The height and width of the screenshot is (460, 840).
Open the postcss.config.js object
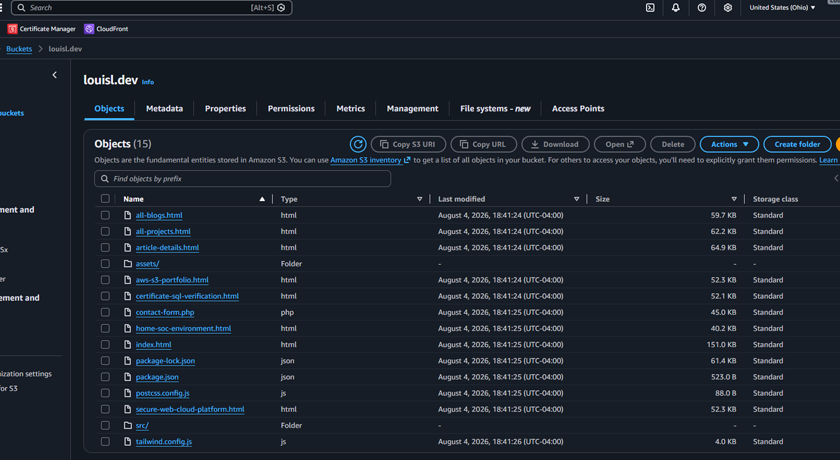(x=162, y=393)
